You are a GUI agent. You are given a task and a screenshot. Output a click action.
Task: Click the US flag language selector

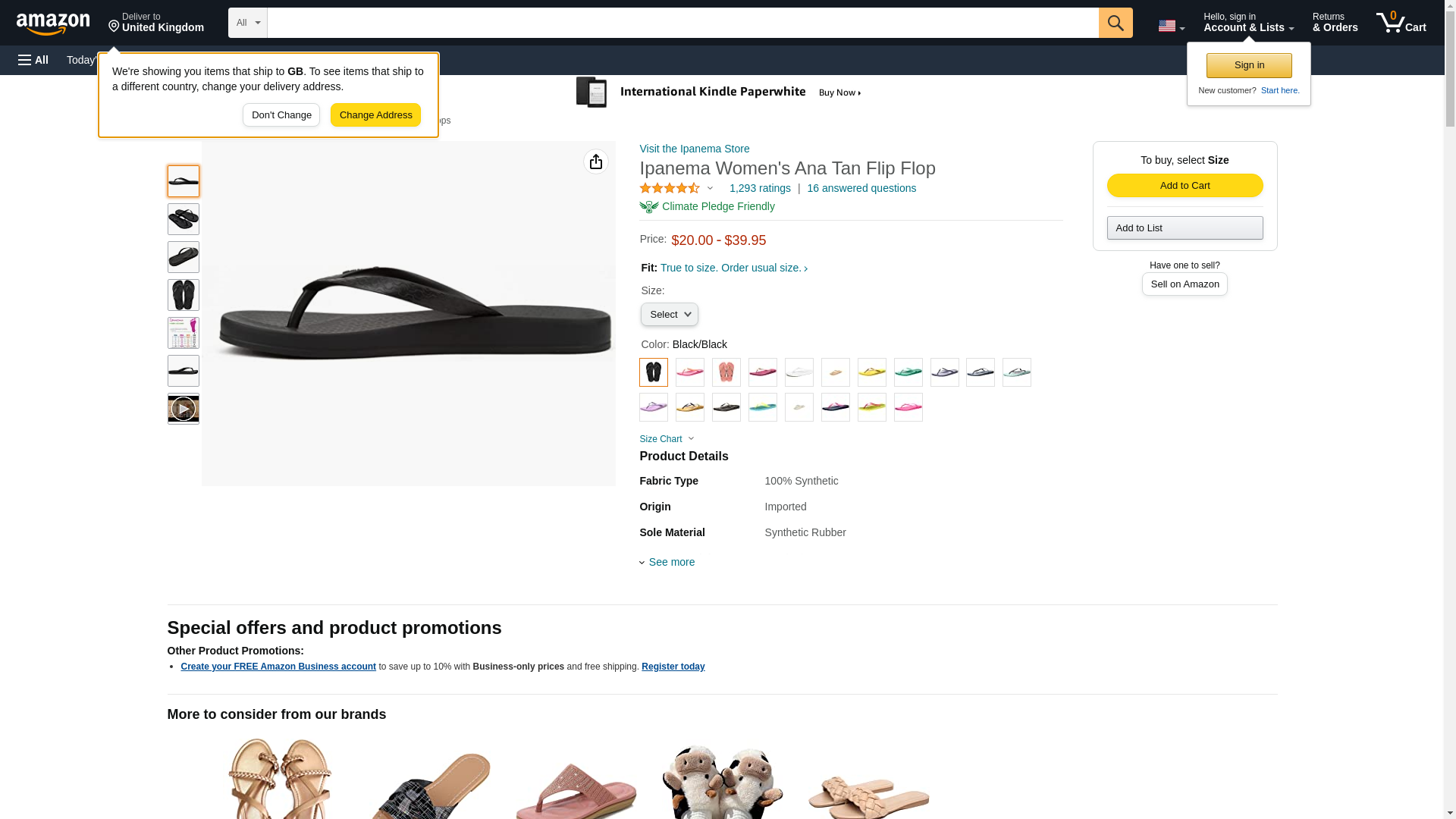[1171, 26]
